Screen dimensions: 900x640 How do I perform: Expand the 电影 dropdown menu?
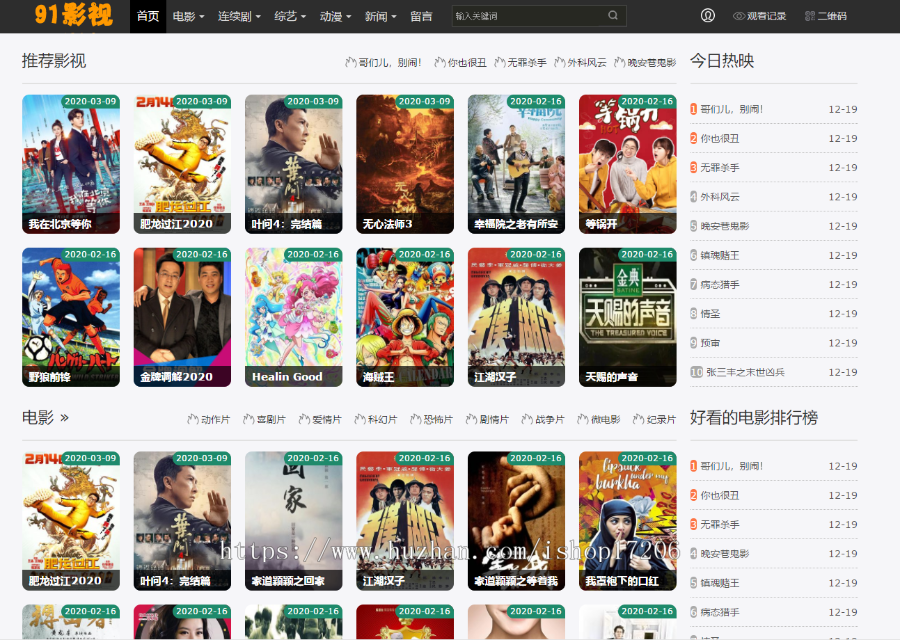click(188, 16)
